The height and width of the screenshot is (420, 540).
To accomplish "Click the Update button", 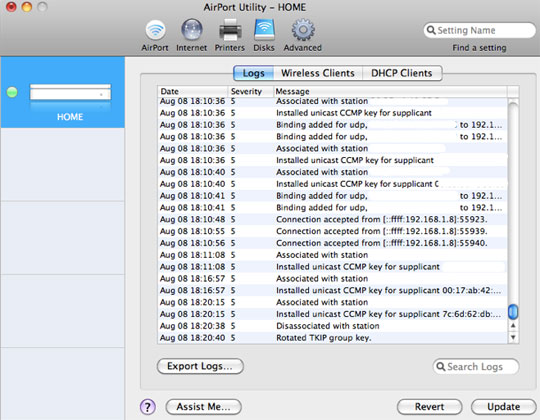I will (x=503, y=407).
